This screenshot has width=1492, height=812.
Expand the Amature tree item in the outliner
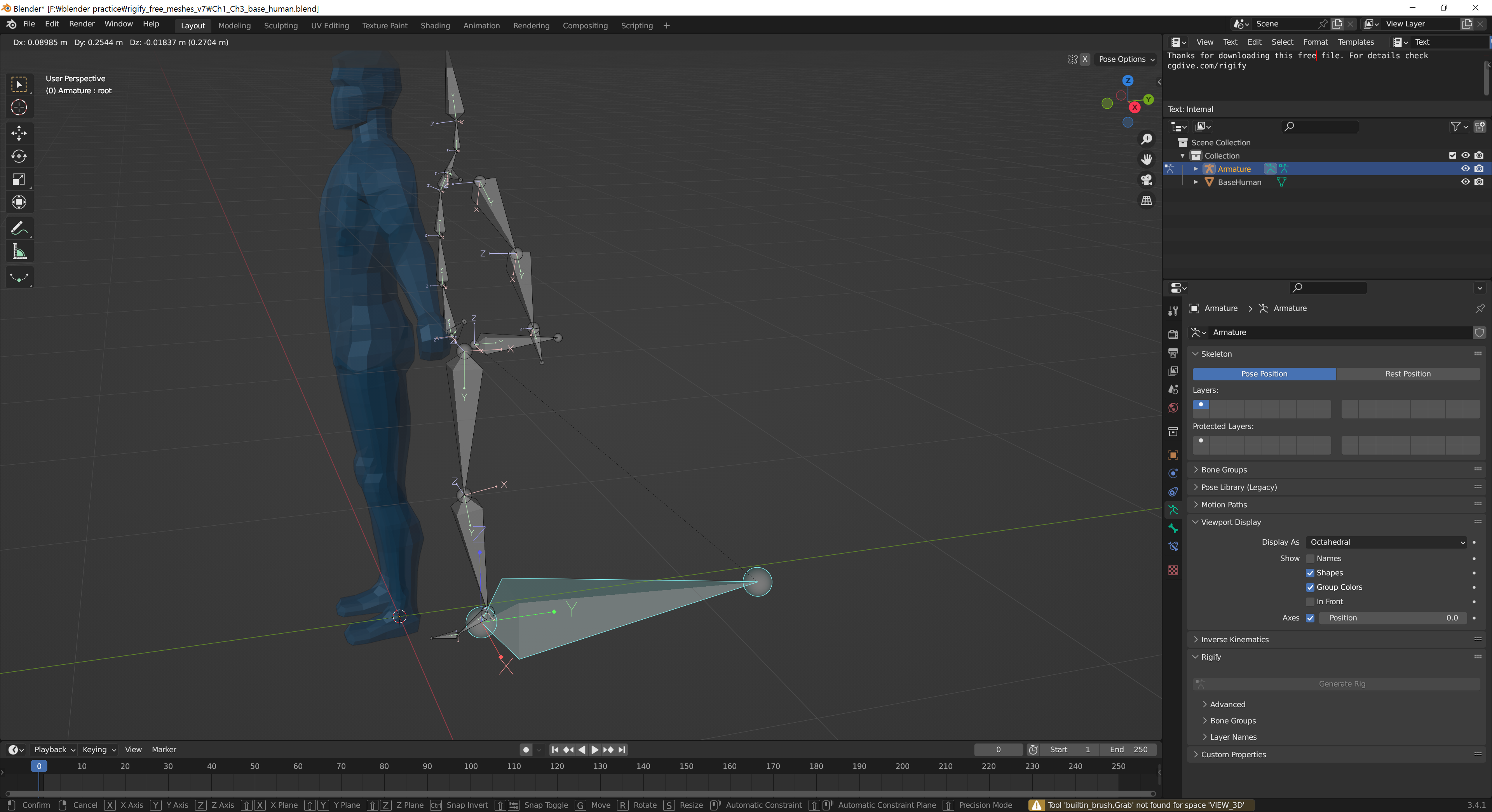[1196, 169]
